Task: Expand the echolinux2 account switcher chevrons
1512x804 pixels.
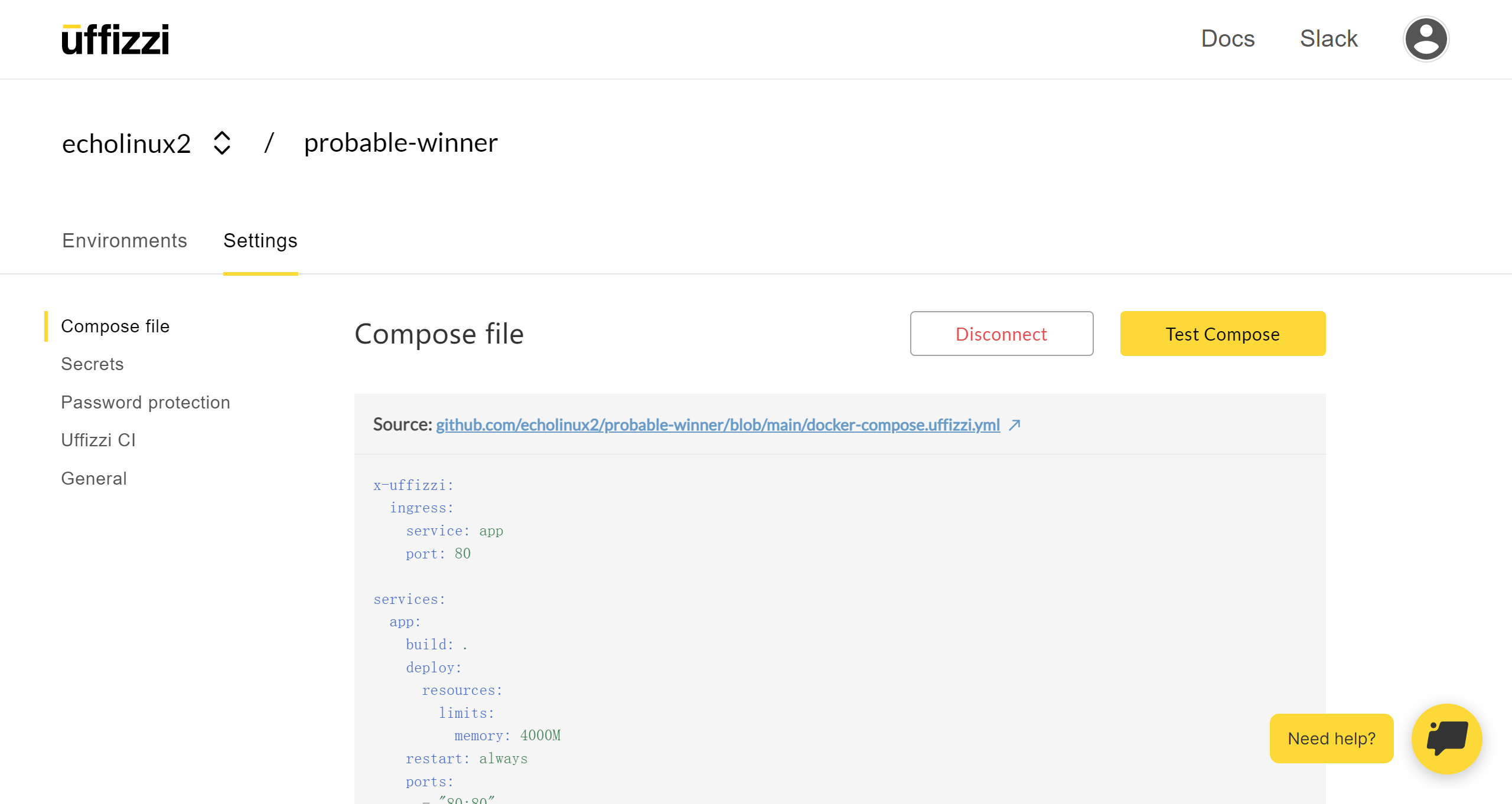Action: click(x=221, y=143)
